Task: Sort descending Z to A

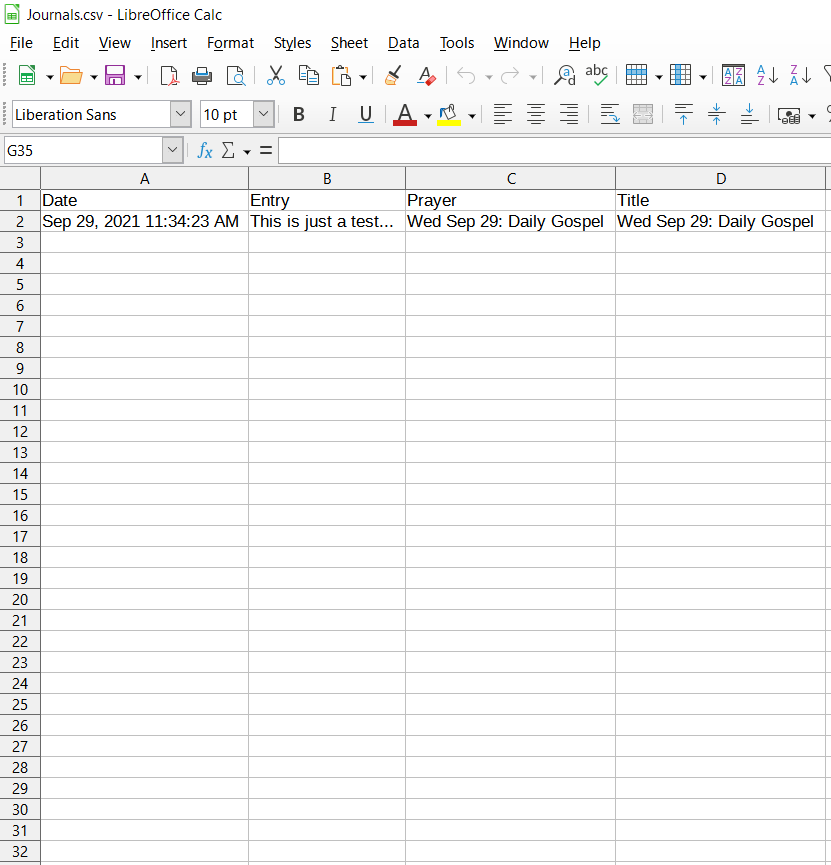Action: [800, 76]
